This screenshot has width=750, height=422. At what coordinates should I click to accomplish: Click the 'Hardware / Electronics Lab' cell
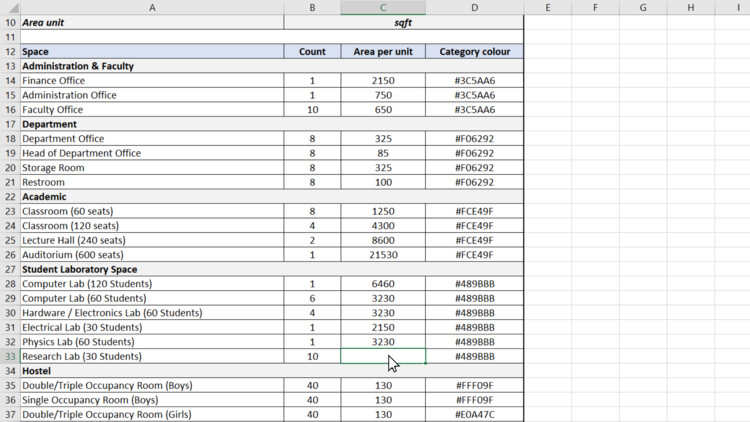pyautogui.click(x=152, y=313)
